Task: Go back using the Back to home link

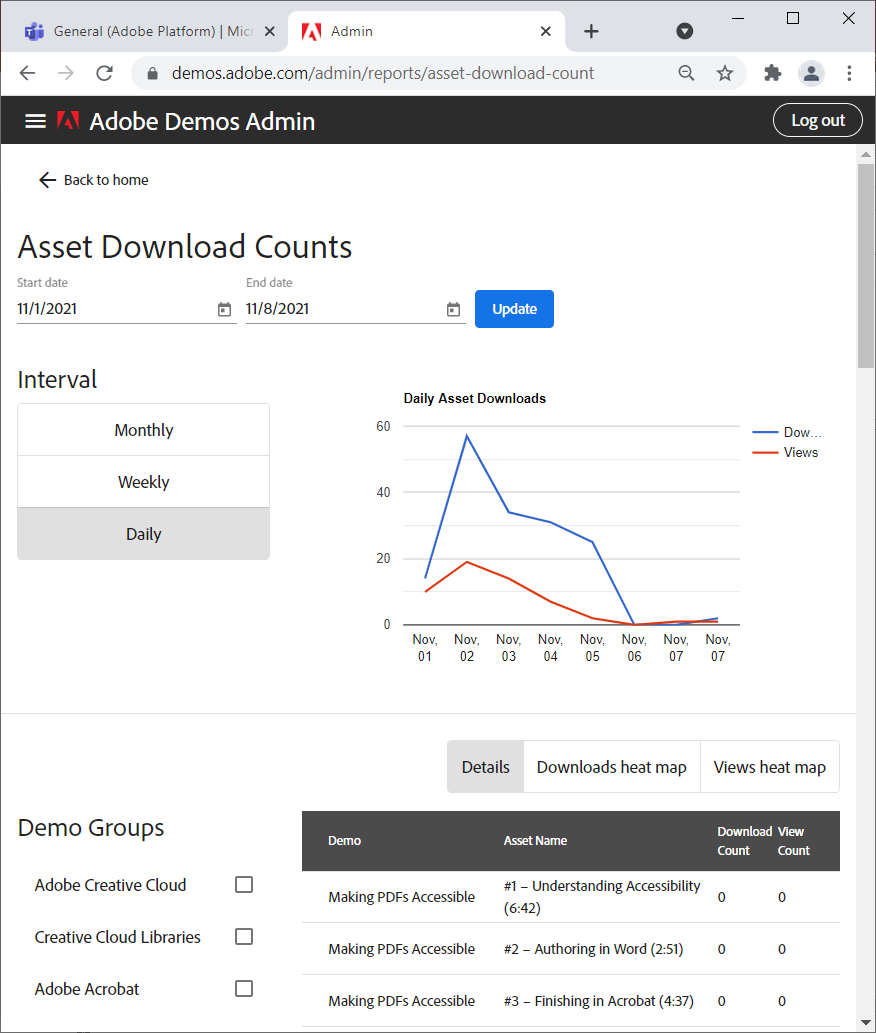Action: point(94,180)
